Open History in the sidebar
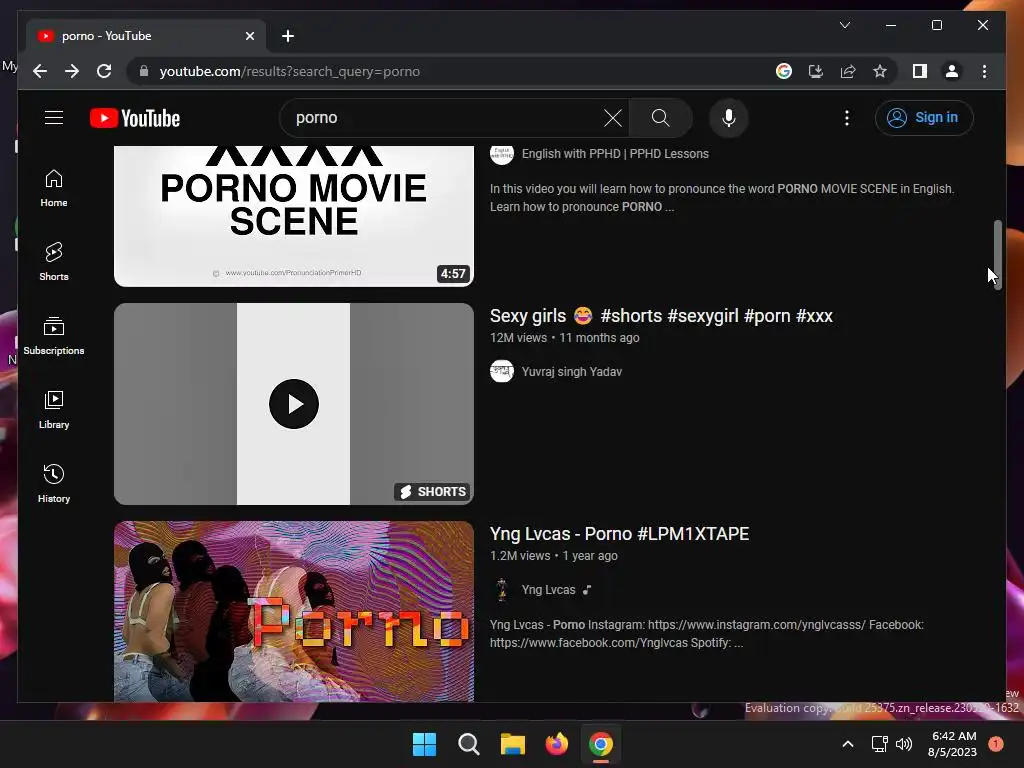This screenshot has width=1024, height=768. coord(54,483)
